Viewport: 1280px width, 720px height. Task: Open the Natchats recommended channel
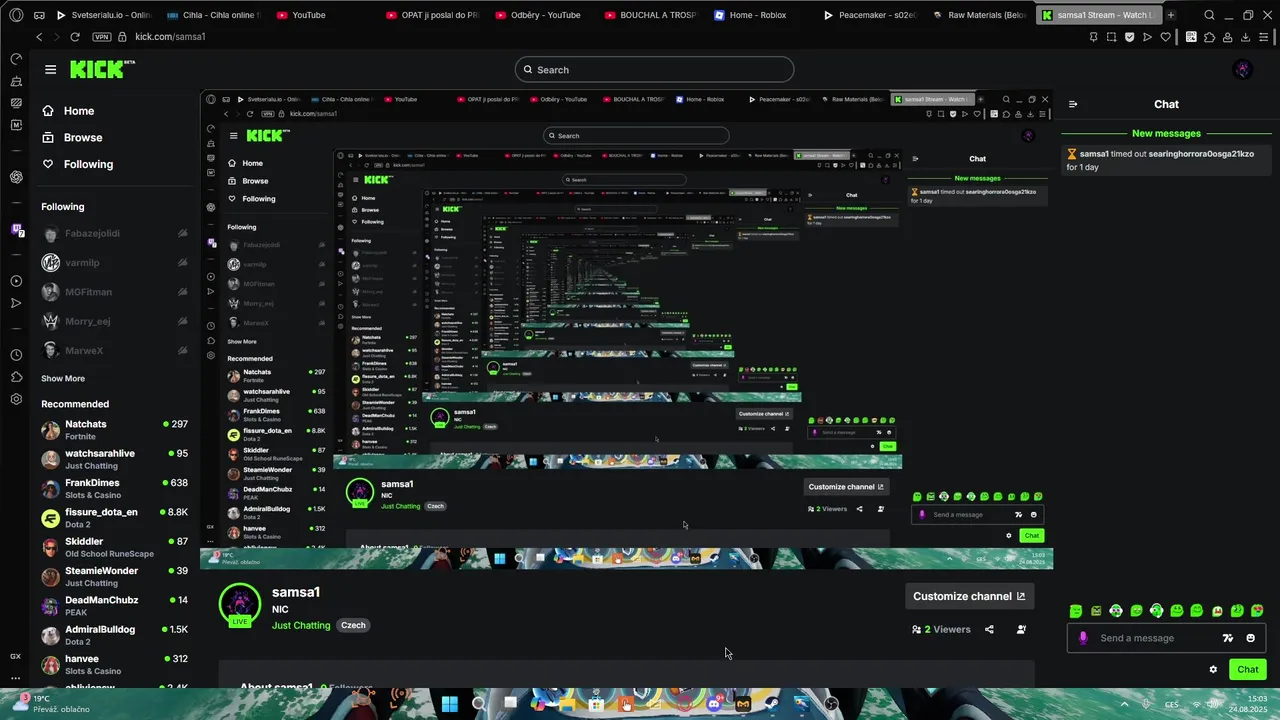click(x=114, y=430)
